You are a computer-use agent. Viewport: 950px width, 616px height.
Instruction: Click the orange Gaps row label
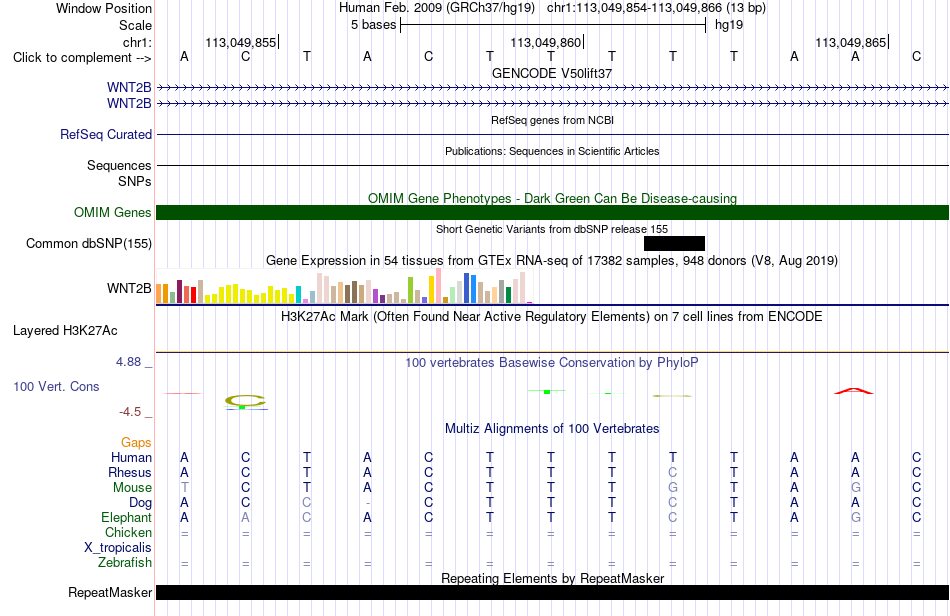pyautogui.click(x=136, y=443)
